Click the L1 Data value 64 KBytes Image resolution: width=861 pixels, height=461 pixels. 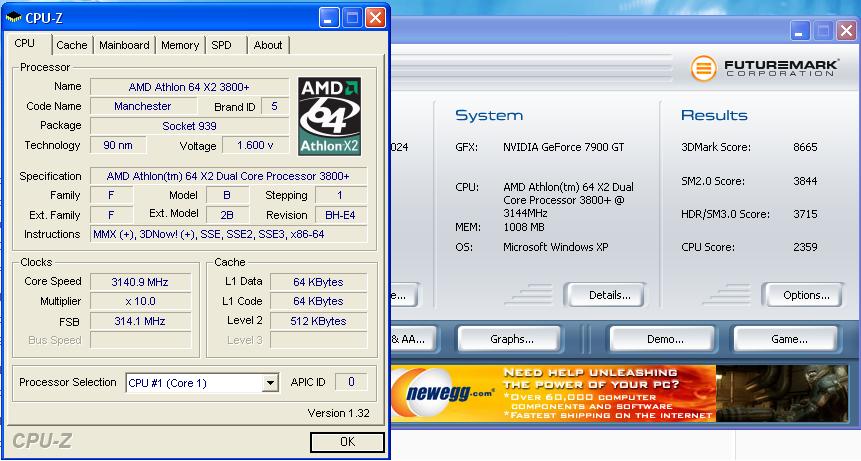[x=318, y=282]
